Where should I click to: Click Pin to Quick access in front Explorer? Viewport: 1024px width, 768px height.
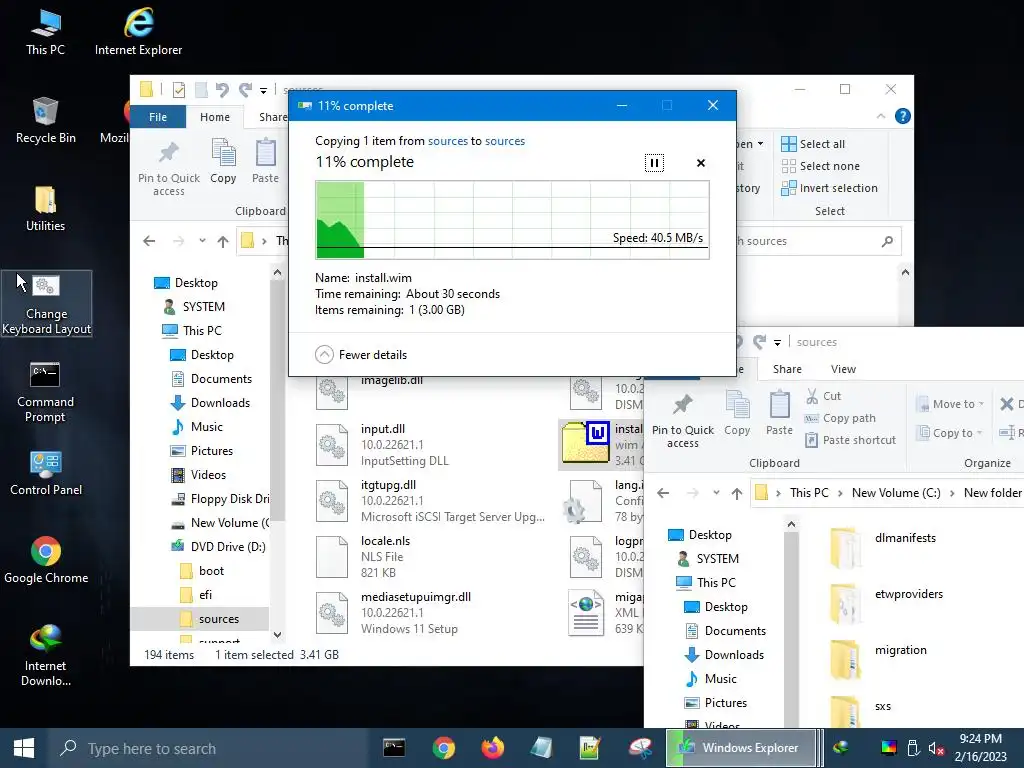coord(682,421)
